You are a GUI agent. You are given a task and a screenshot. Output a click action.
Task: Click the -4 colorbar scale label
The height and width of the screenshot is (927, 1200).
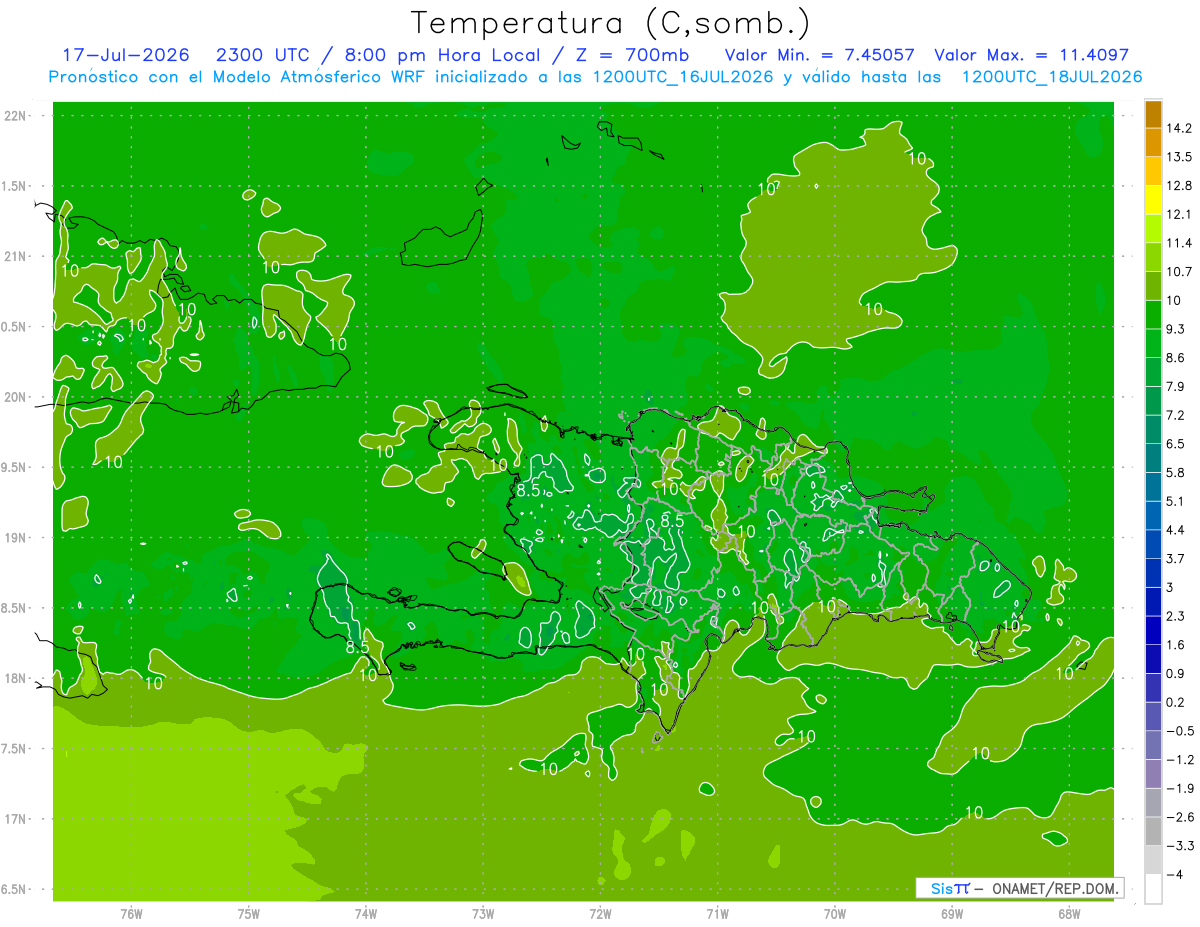[1175, 874]
